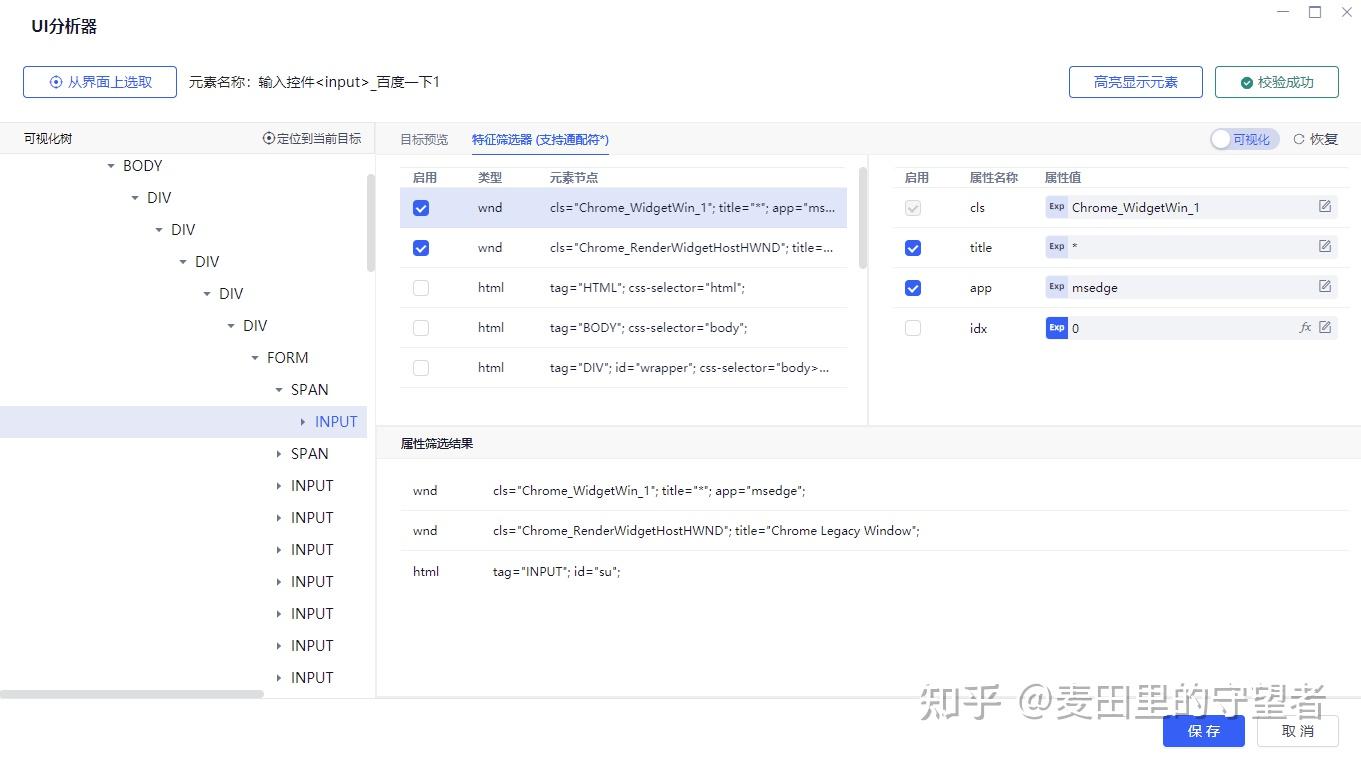Click the edit icon for the cls attribute
The width and height of the screenshot is (1361, 757).
click(1325, 207)
